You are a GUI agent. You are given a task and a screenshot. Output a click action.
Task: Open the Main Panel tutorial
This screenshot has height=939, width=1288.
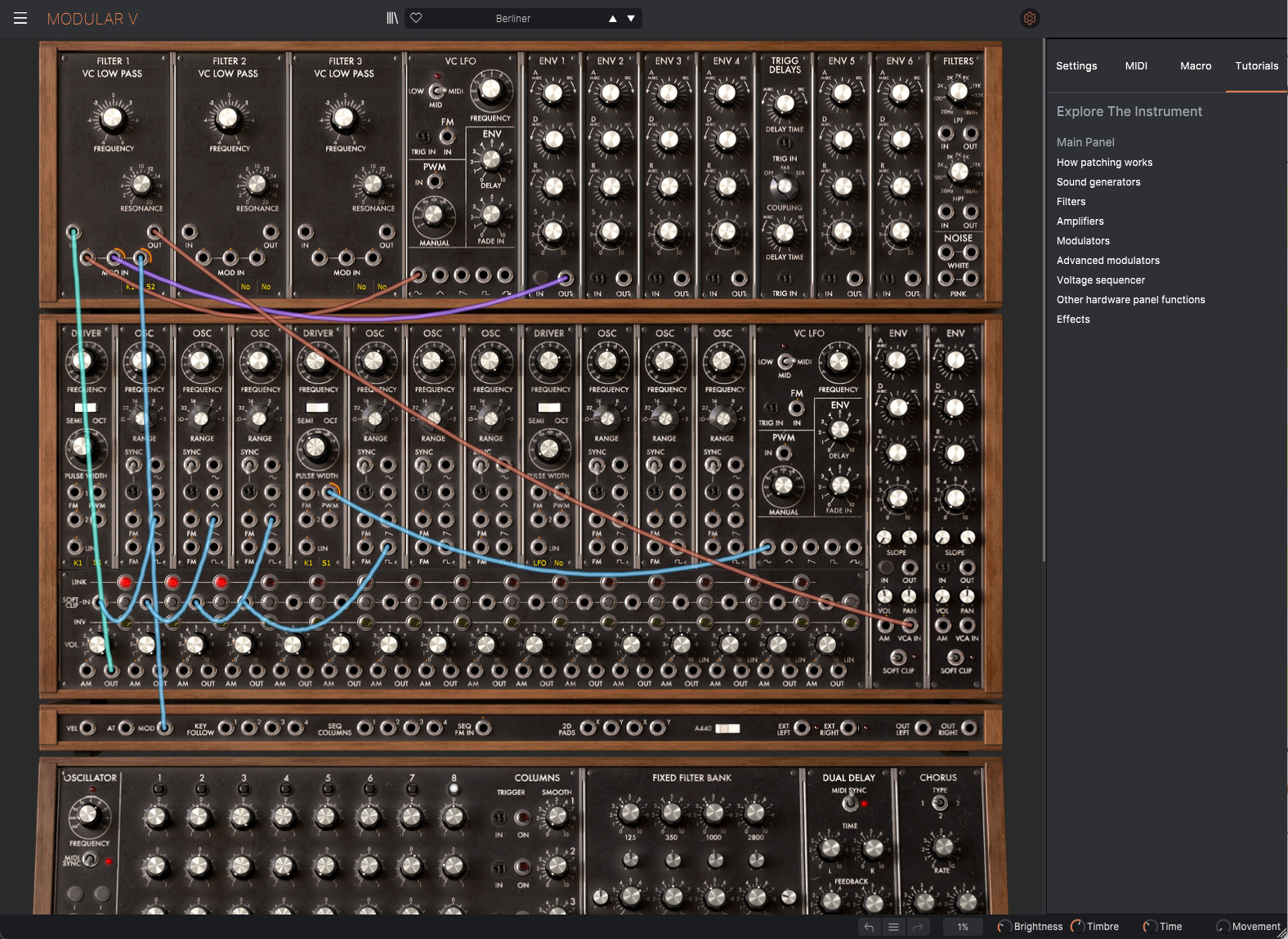(x=1085, y=142)
